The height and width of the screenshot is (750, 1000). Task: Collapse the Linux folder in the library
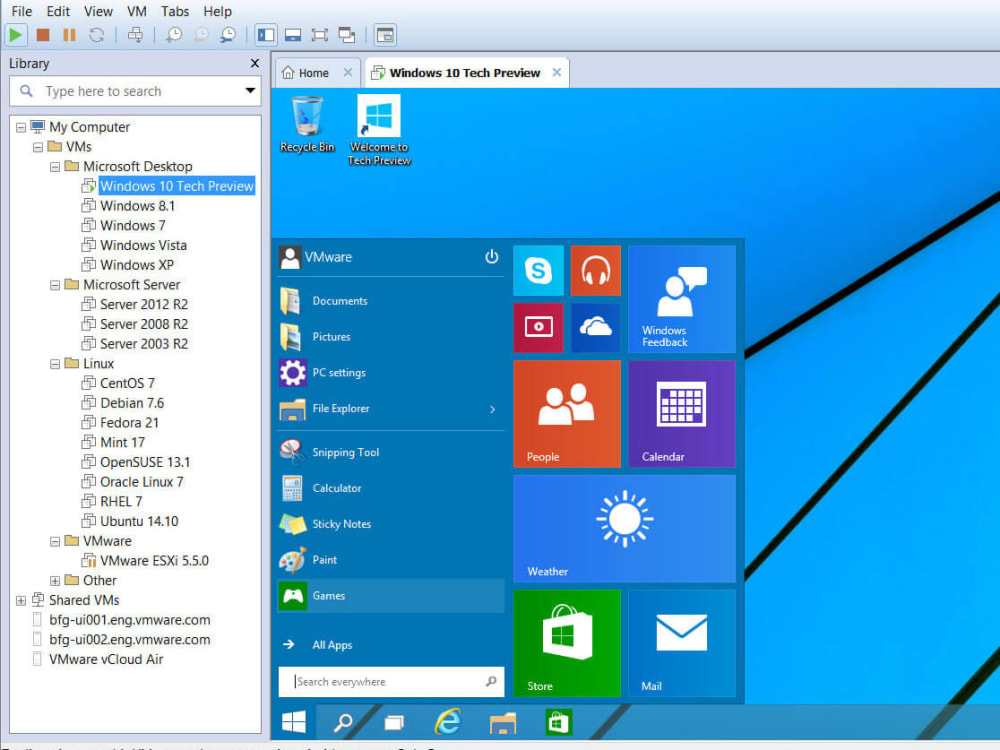55,363
